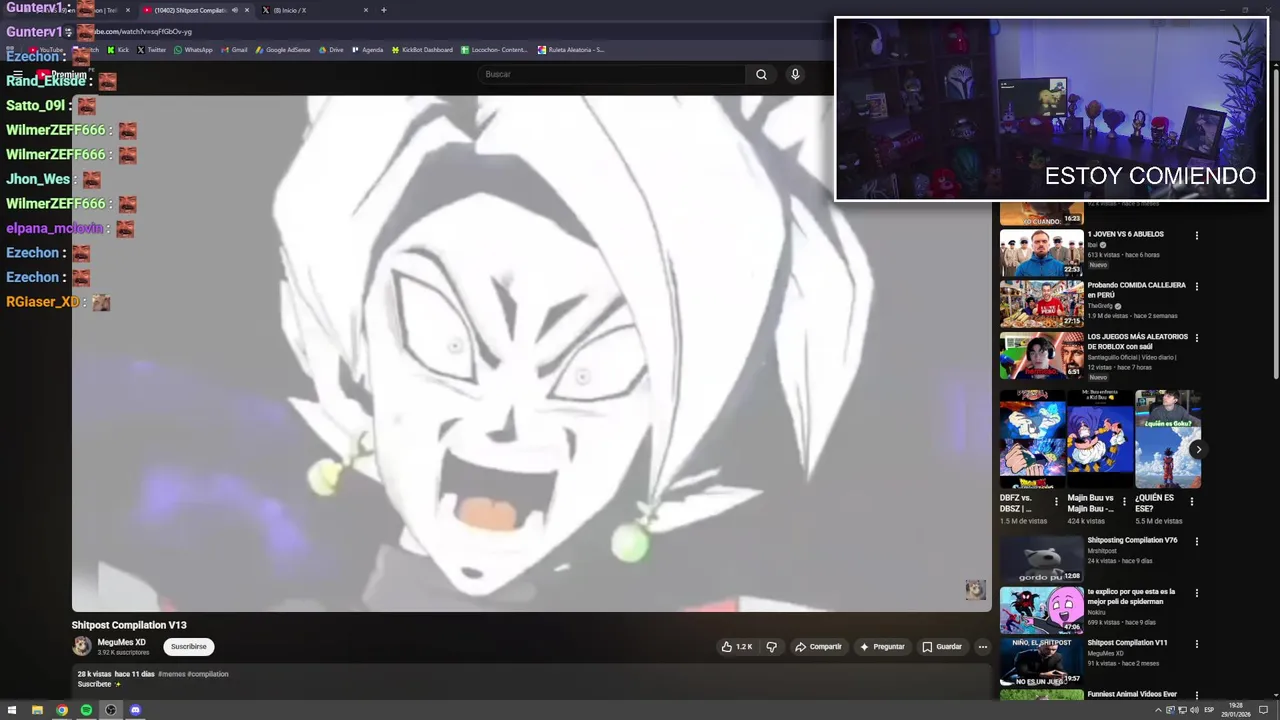1280x720 pixels.
Task: Open the taskbar clock and date
Action: 1236,710
